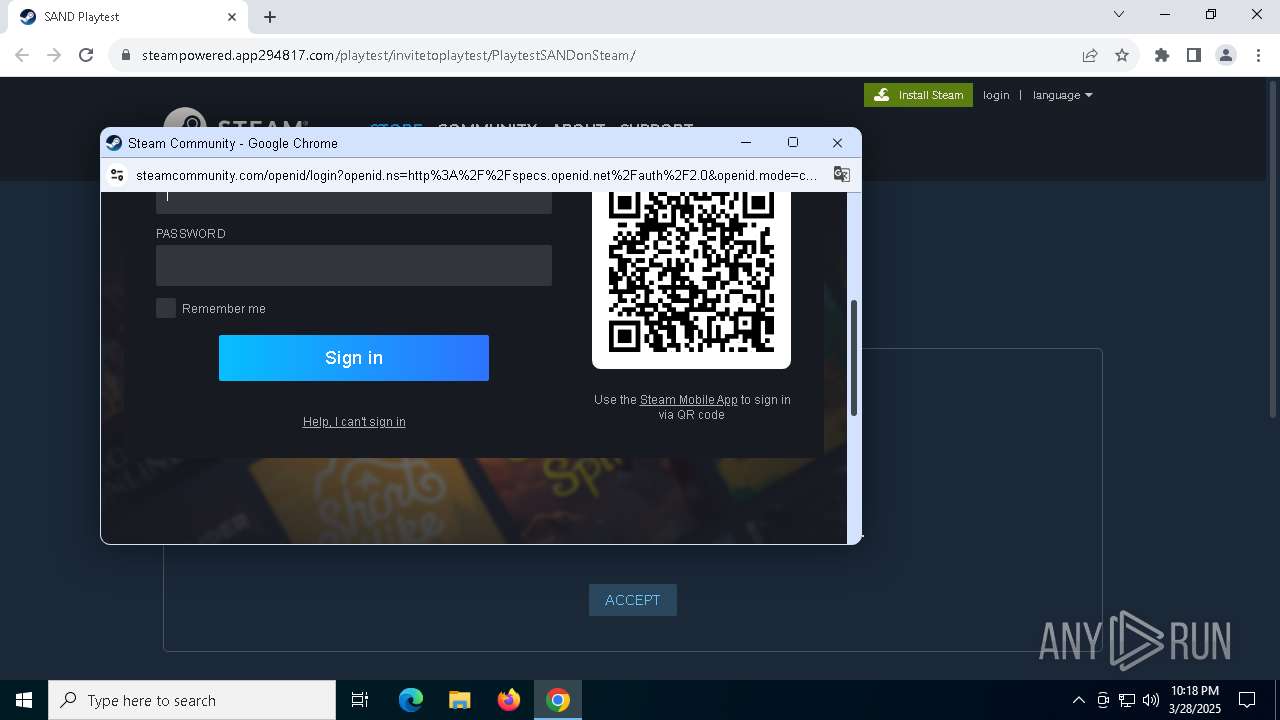Focus the PASSWORD input field
The height and width of the screenshot is (720, 1280).
click(x=354, y=266)
